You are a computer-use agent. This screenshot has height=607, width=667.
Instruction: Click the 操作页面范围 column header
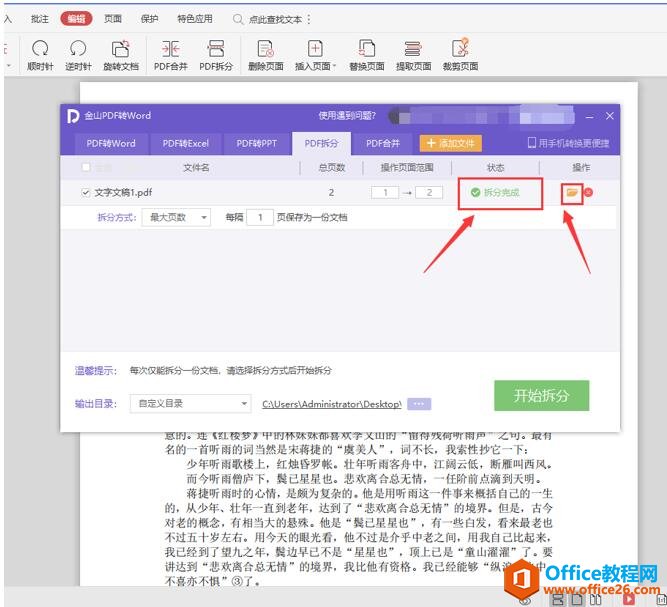click(x=407, y=168)
